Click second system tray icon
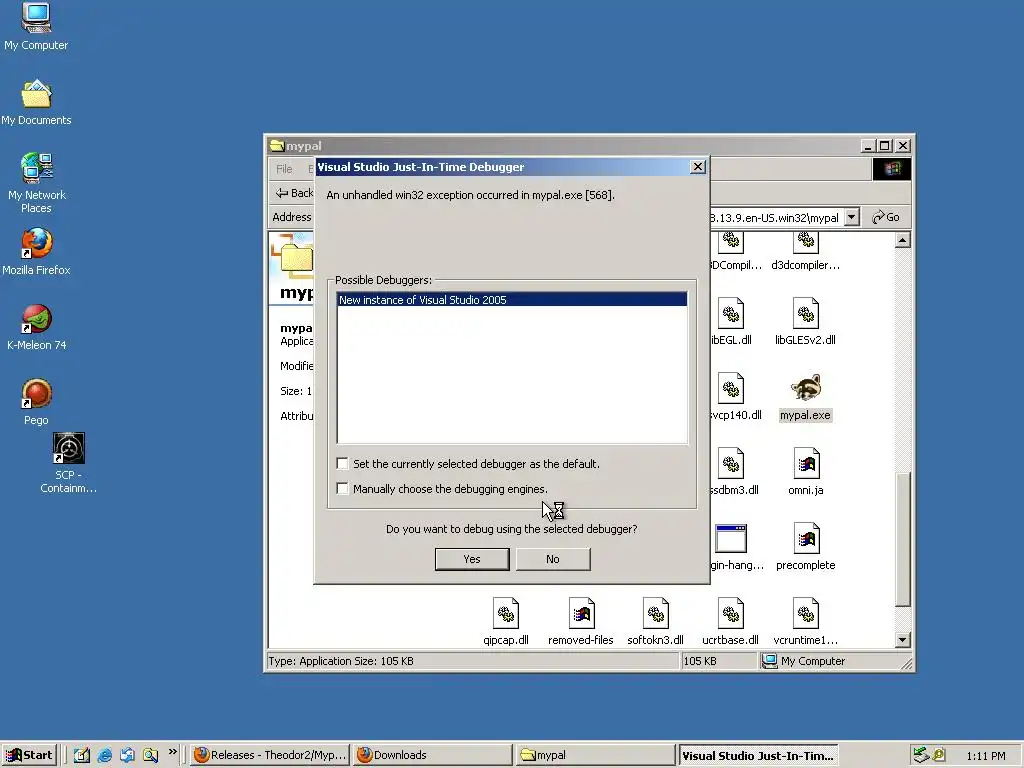Screen dimensions: 1024x768 point(938,755)
